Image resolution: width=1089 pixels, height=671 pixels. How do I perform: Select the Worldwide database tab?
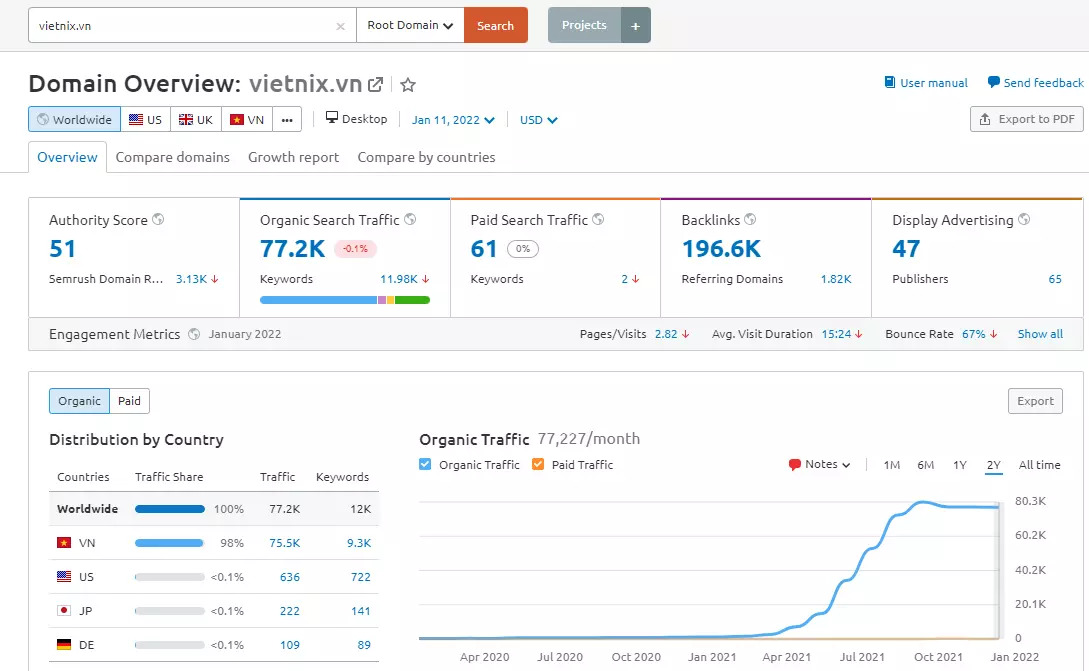[x=74, y=119]
